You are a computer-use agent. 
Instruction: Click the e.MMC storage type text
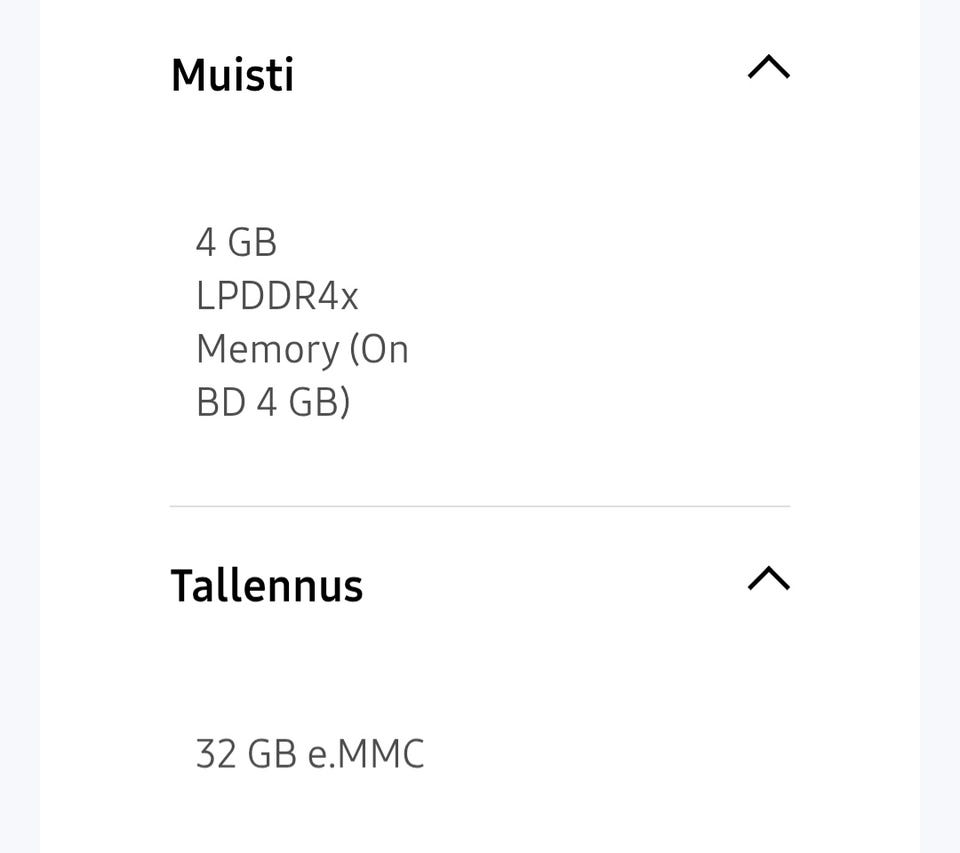[366, 754]
